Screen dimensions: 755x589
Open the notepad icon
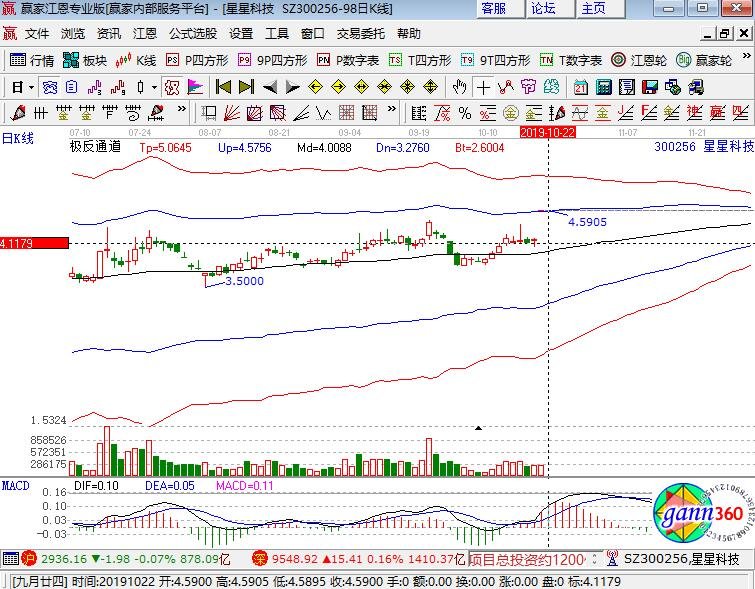click(627, 88)
